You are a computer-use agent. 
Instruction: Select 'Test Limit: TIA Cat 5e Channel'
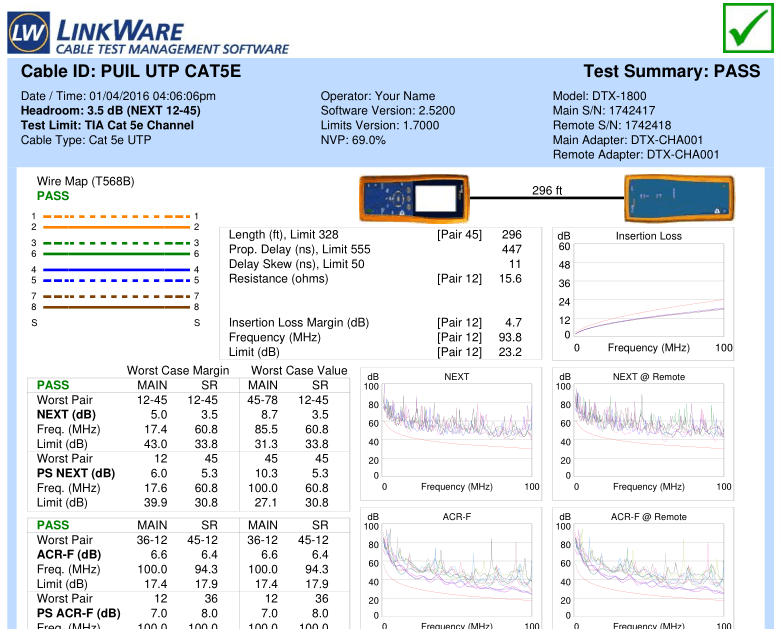(107, 125)
